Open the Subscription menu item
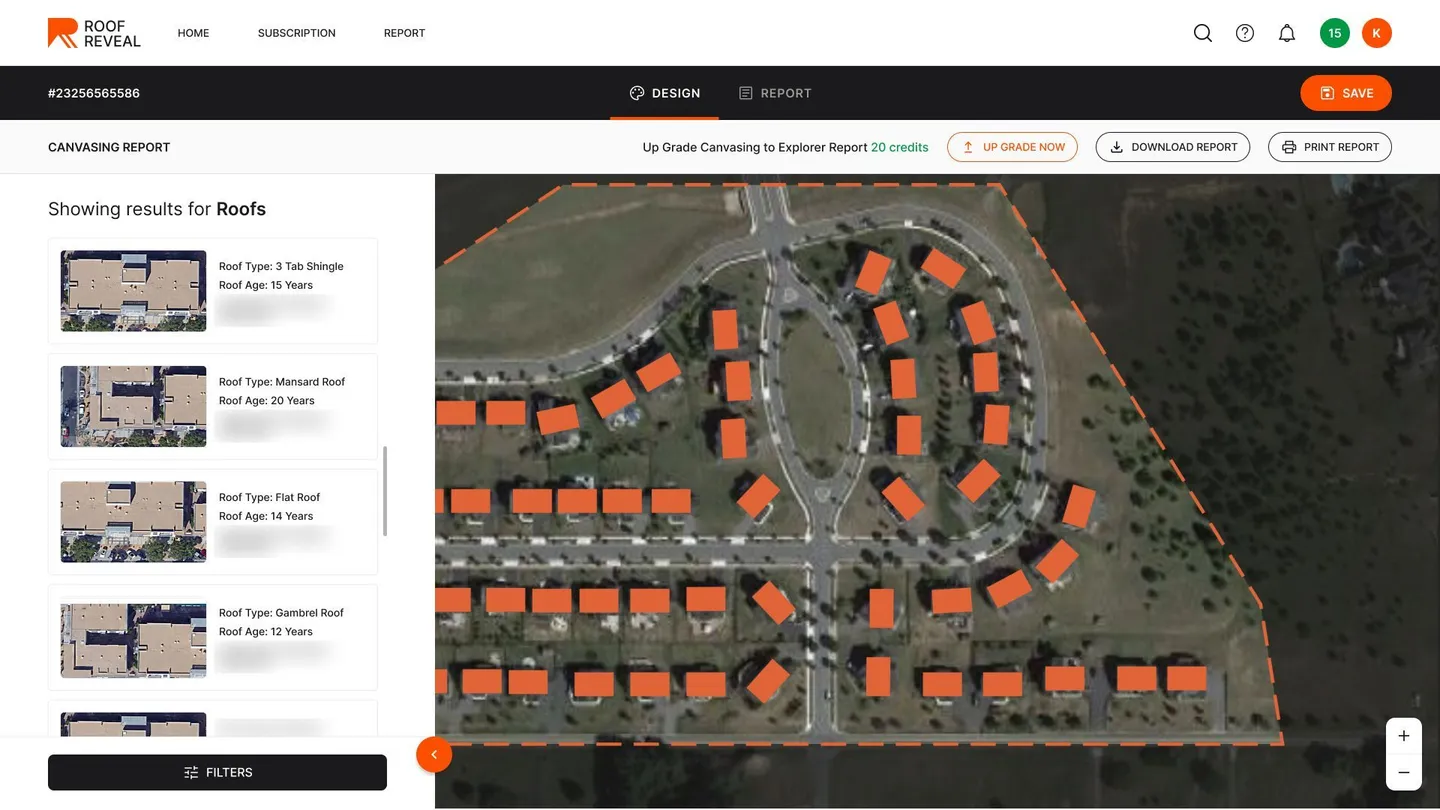Screen dimensions: 1440x810 (297, 33)
